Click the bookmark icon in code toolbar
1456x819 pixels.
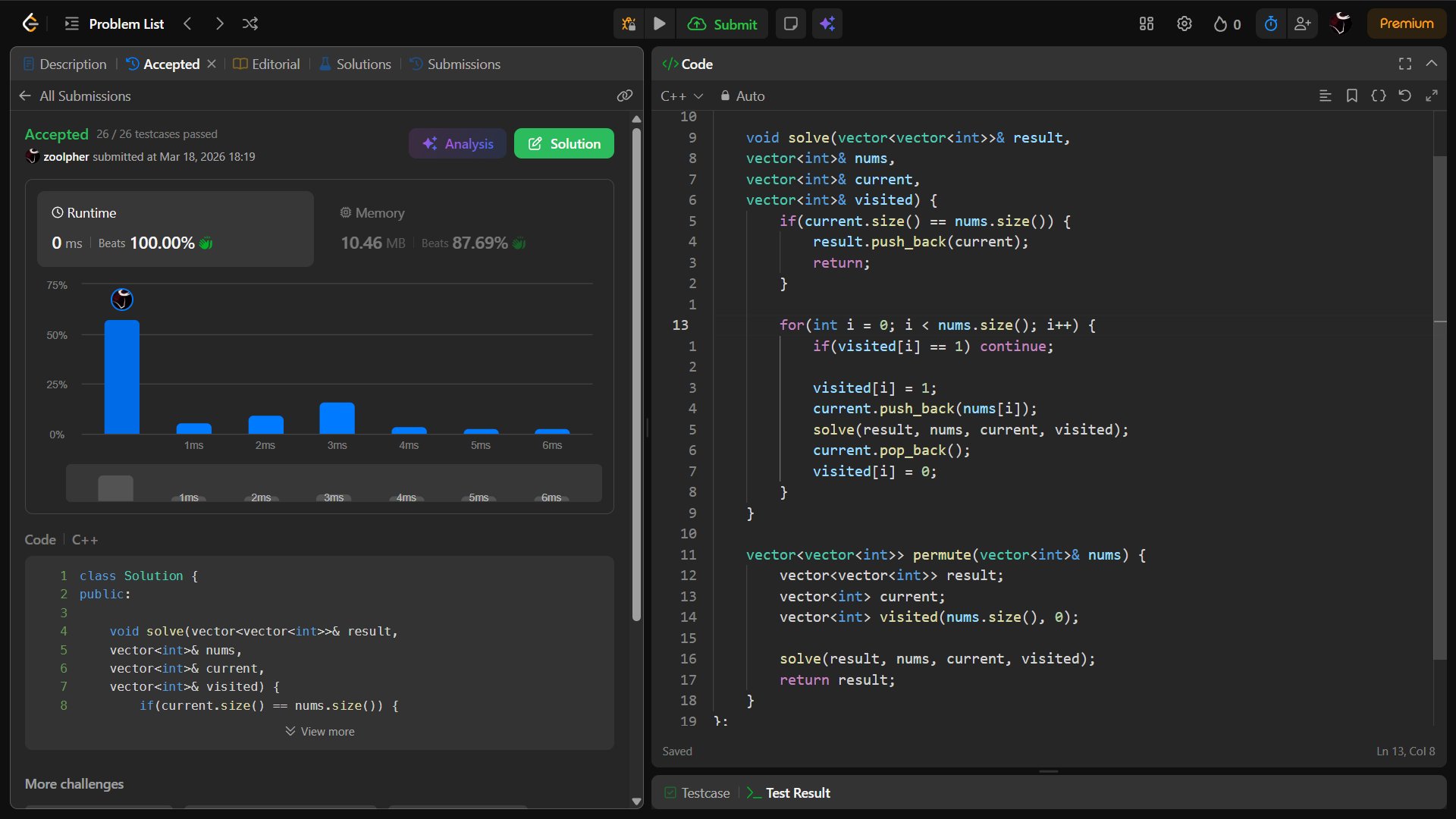tap(1351, 96)
